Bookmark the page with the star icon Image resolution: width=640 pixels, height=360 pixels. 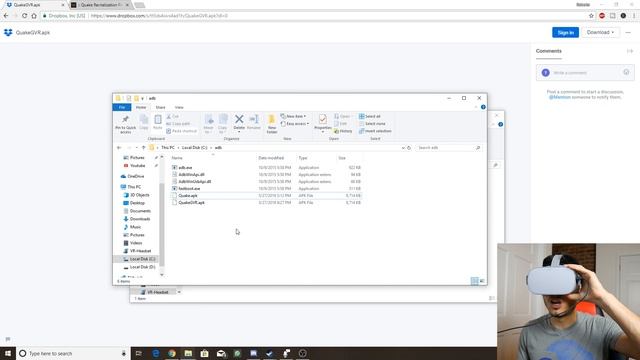point(591,16)
